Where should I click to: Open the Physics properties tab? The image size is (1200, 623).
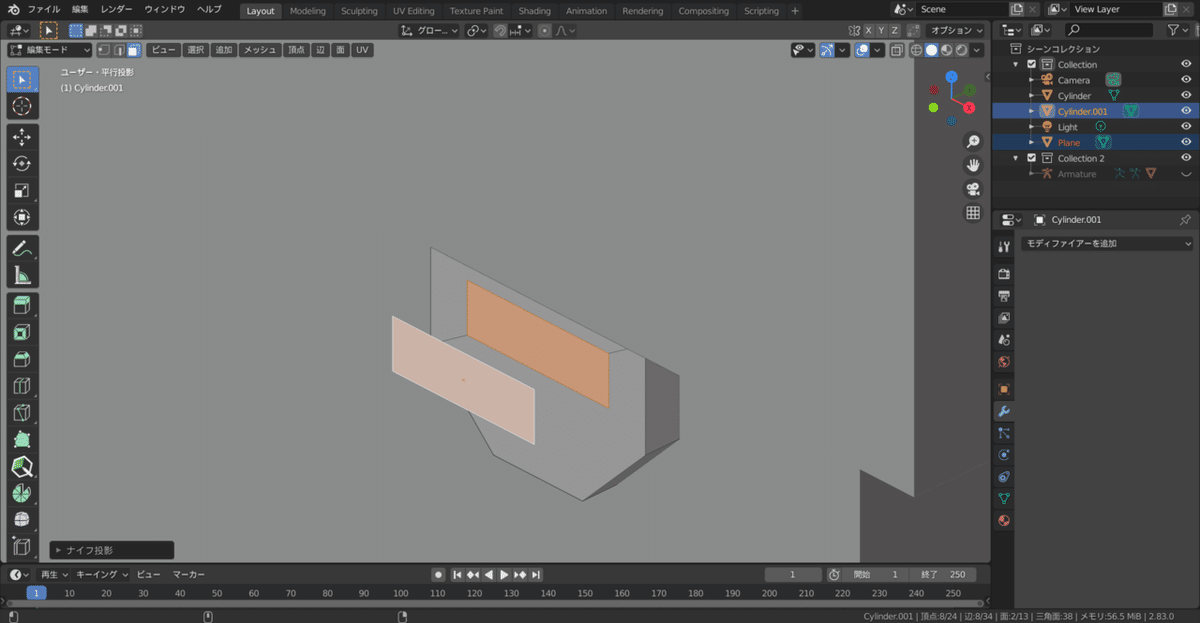[x=1004, y=455]
